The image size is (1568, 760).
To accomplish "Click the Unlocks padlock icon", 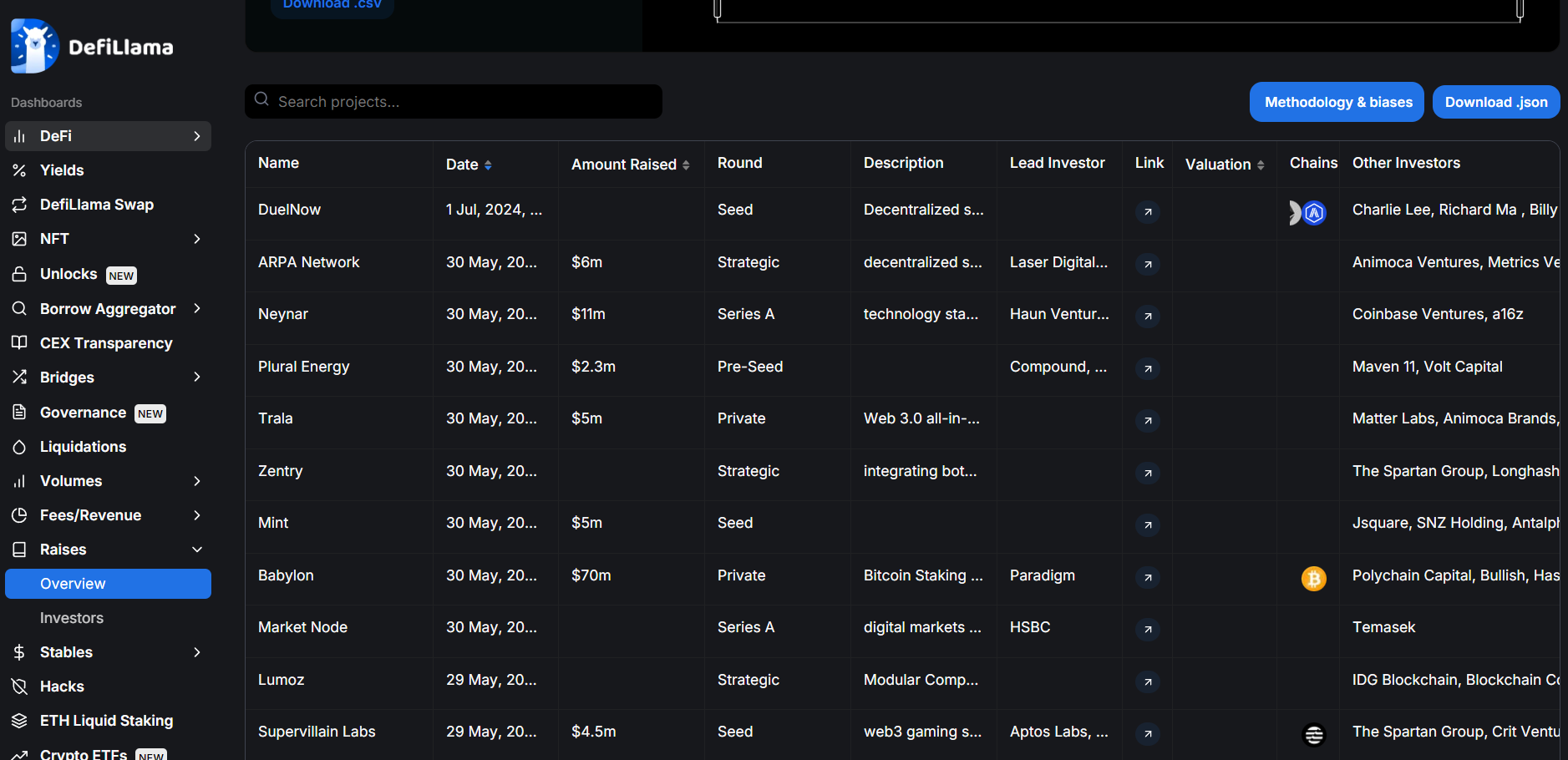I will [19, 274].
